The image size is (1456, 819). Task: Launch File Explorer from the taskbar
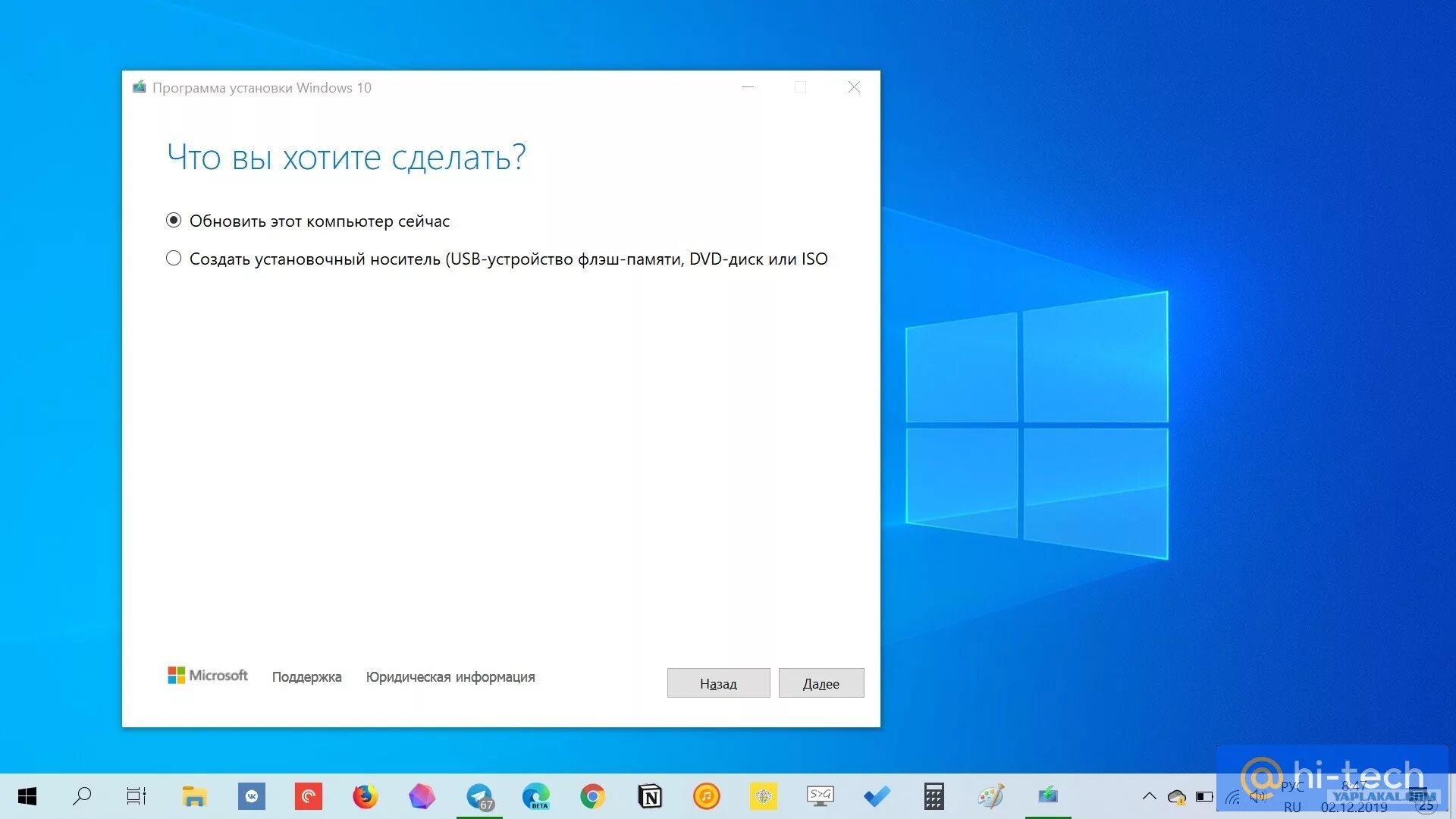[x=194, y=796]
